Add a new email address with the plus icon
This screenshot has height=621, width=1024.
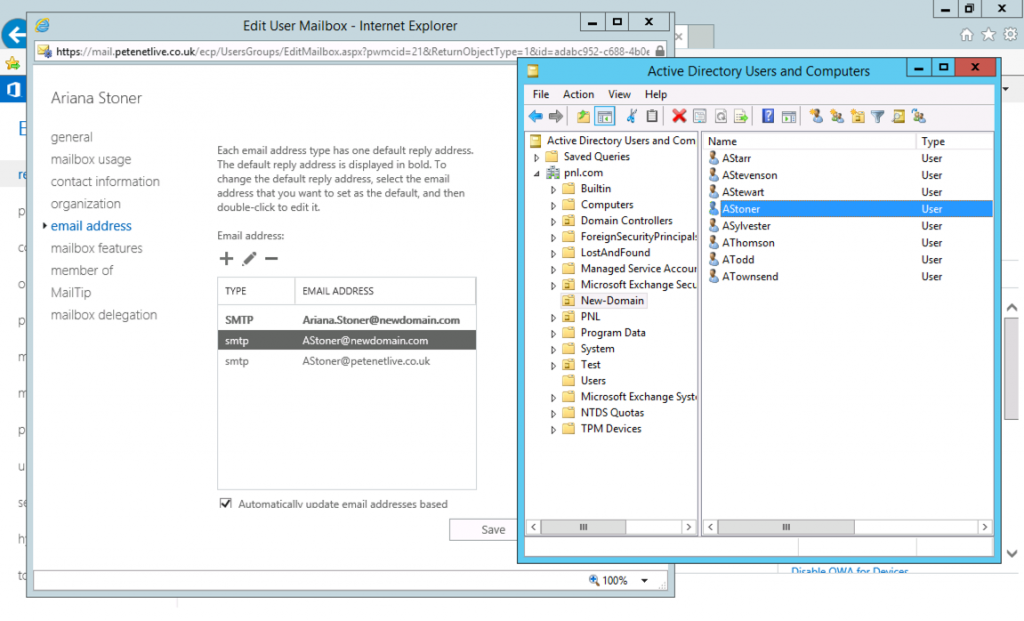pyautogui.click(x=225, y=258)
